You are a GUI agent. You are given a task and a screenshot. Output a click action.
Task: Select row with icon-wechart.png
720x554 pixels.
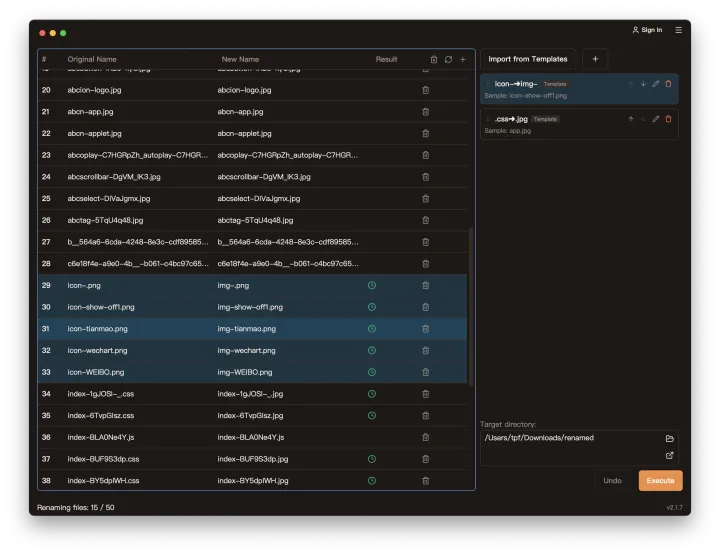pyautogui.click(x=253, y=350)
